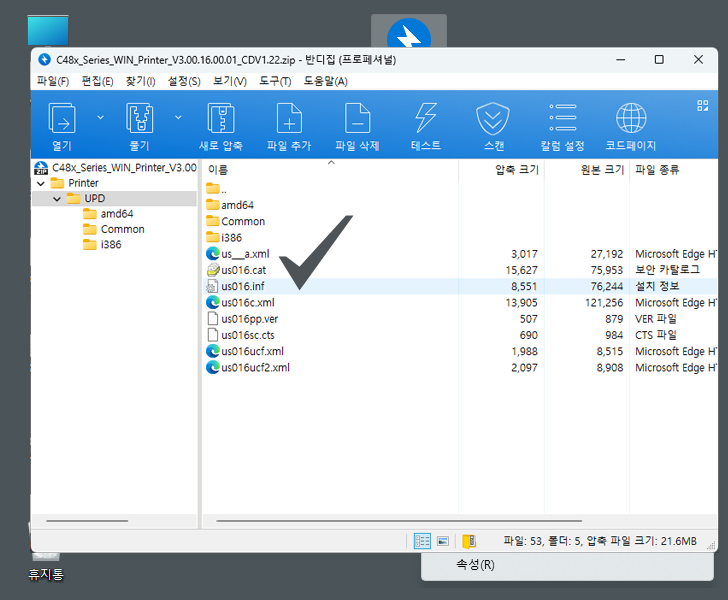
Task: Open the 도움말(A) menu
Action: click(x=325, y=81)
